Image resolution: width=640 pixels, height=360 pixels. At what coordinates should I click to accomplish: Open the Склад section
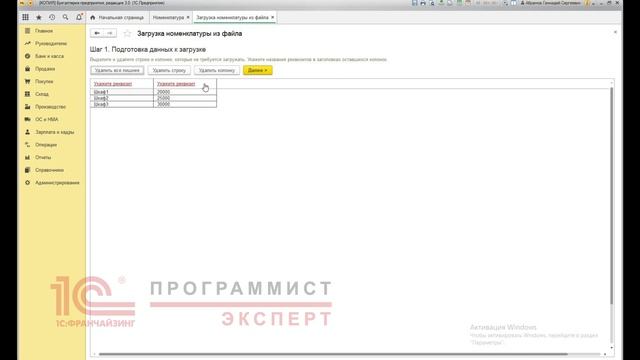[x=42, y=94]
